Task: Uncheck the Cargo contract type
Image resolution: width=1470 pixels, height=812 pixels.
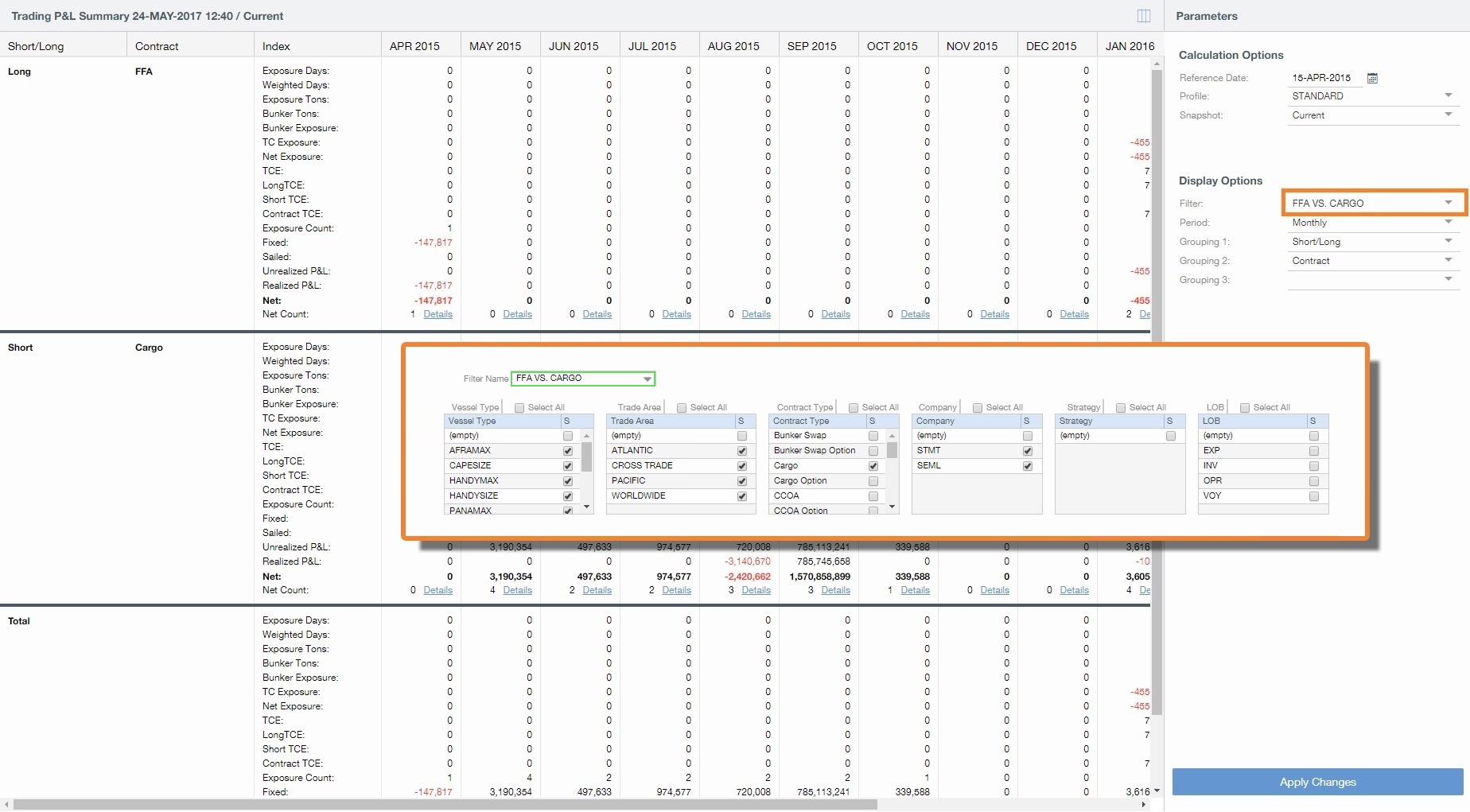Action: tap(873, 466)
